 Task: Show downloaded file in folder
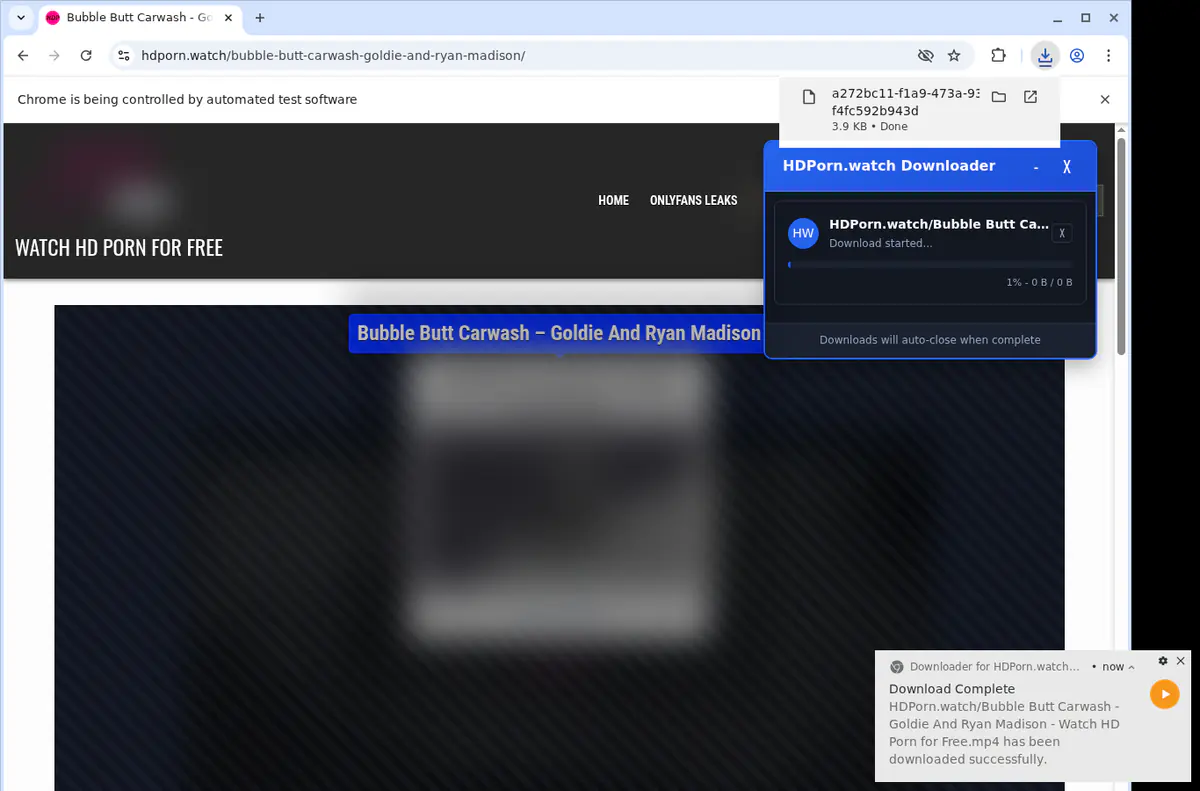point(998,97)
